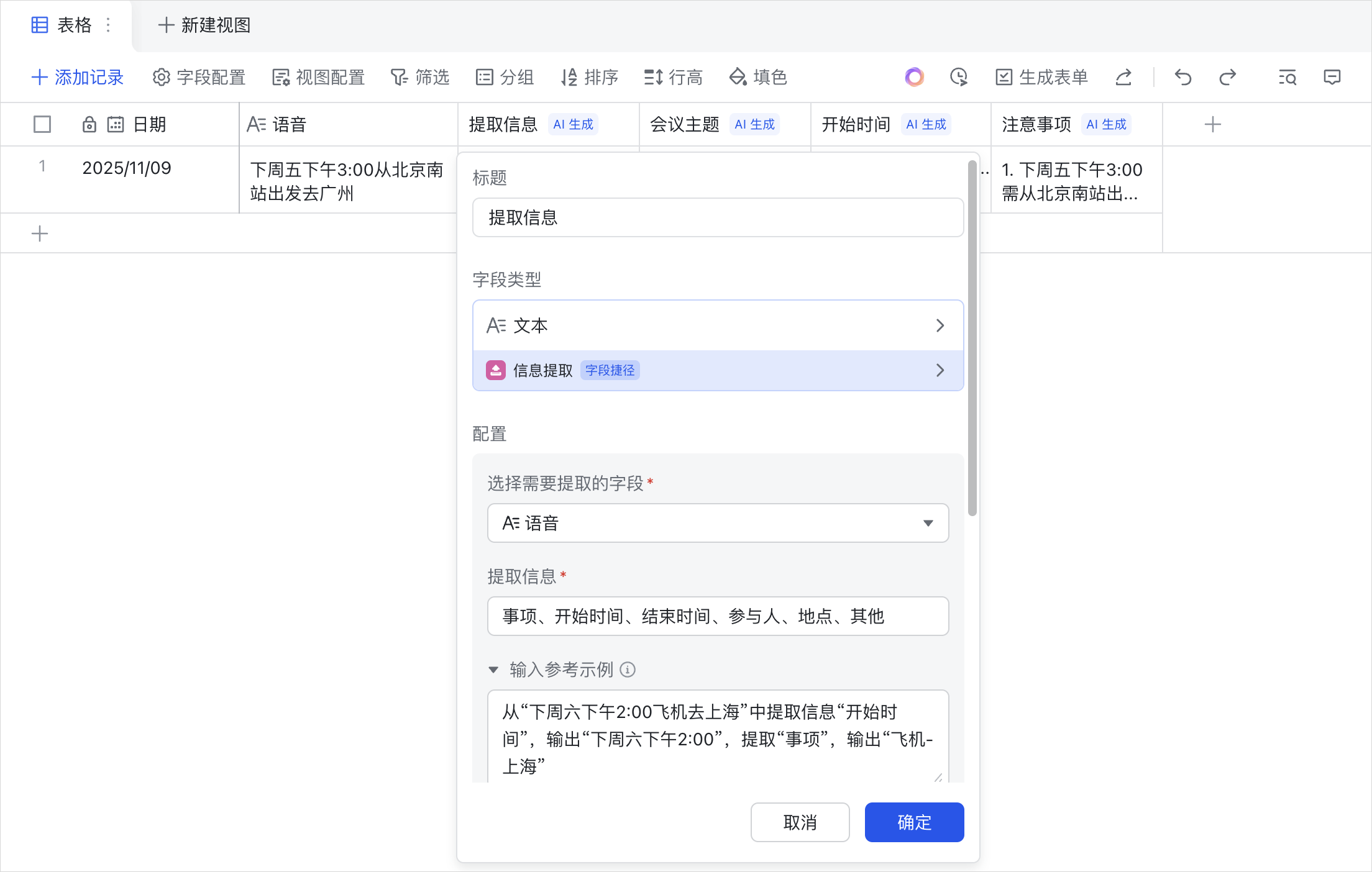Image resolution: width=1372 pixels, height=872 pixels.
Task: Collapse the 输入参考示例 section
Action: tap(493, 670)
